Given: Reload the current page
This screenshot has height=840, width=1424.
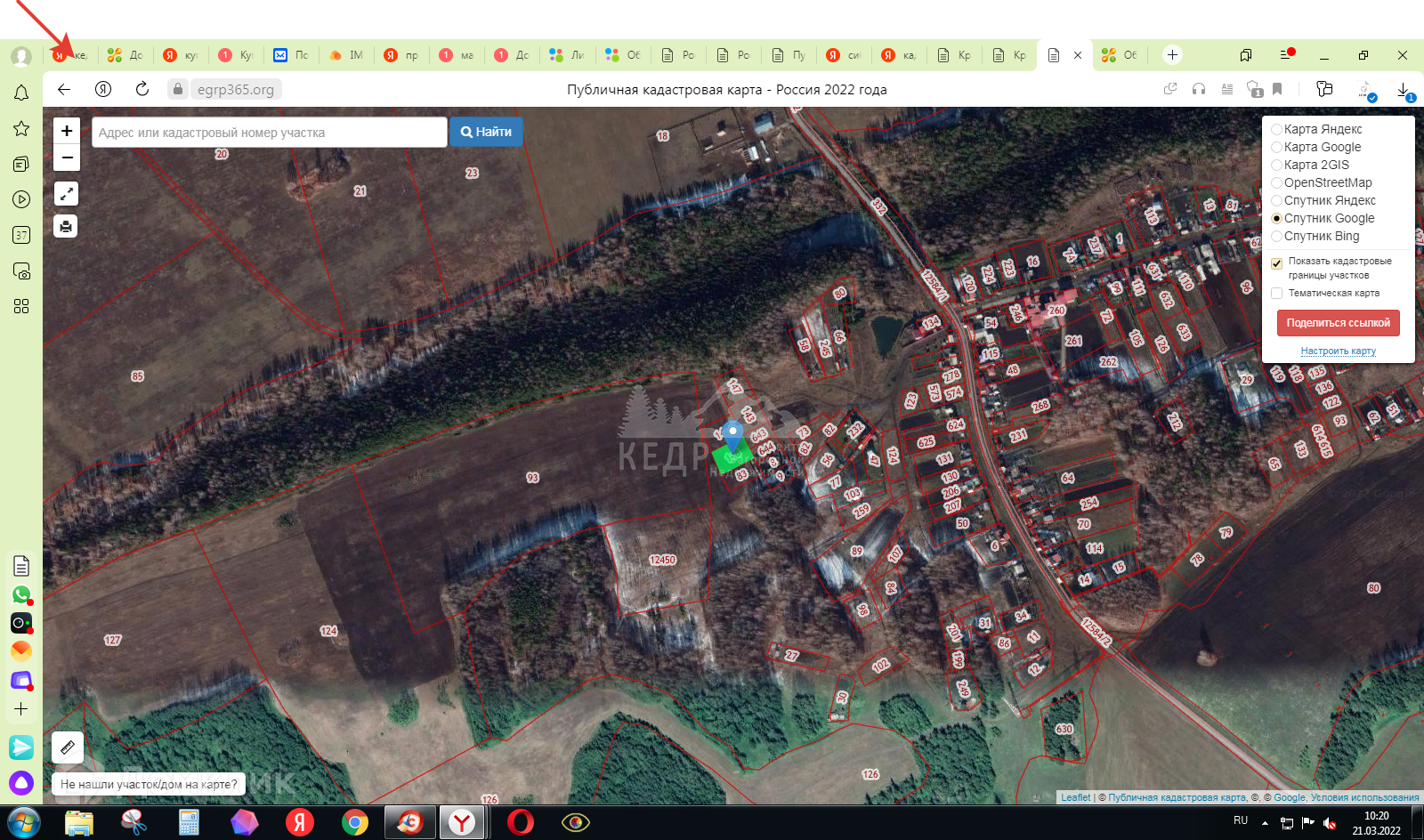Looking at the screenshot, I should point(142,89).
